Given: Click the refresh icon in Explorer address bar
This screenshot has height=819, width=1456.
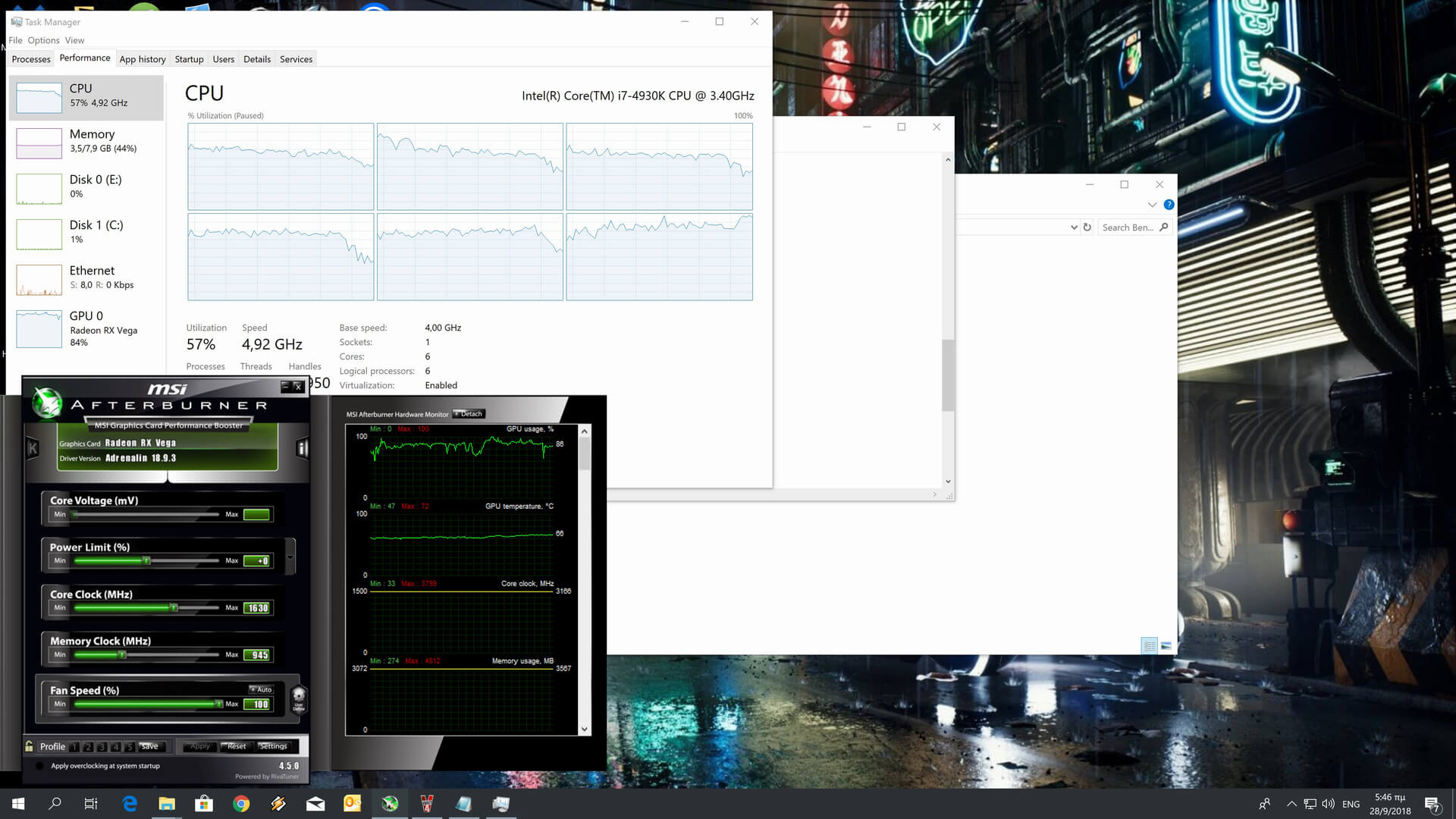Looking at the screenshot, I should 1087,227.
